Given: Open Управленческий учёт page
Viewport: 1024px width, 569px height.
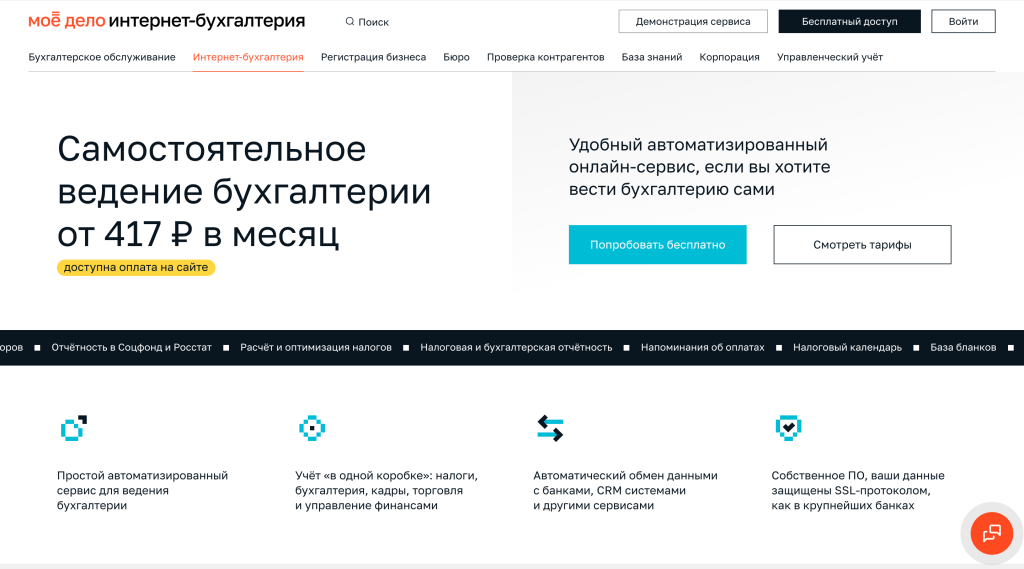Looking at the screenshot, I should (x=829, y=57).
